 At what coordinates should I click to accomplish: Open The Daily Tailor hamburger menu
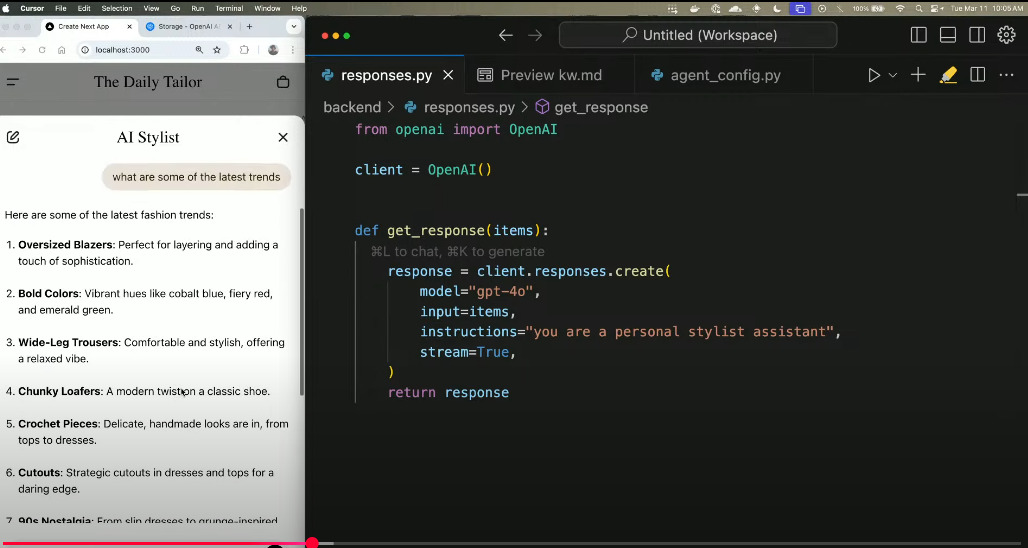[x=12, y=82]
